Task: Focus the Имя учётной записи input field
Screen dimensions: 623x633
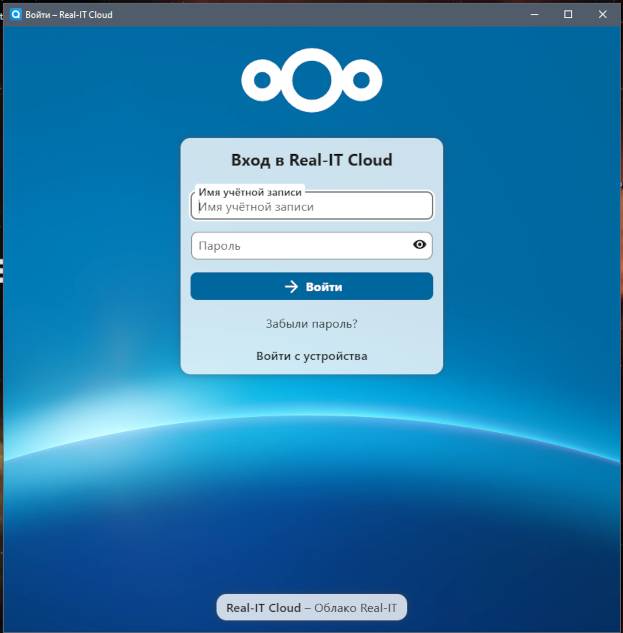Action: (x=312, y=206)
